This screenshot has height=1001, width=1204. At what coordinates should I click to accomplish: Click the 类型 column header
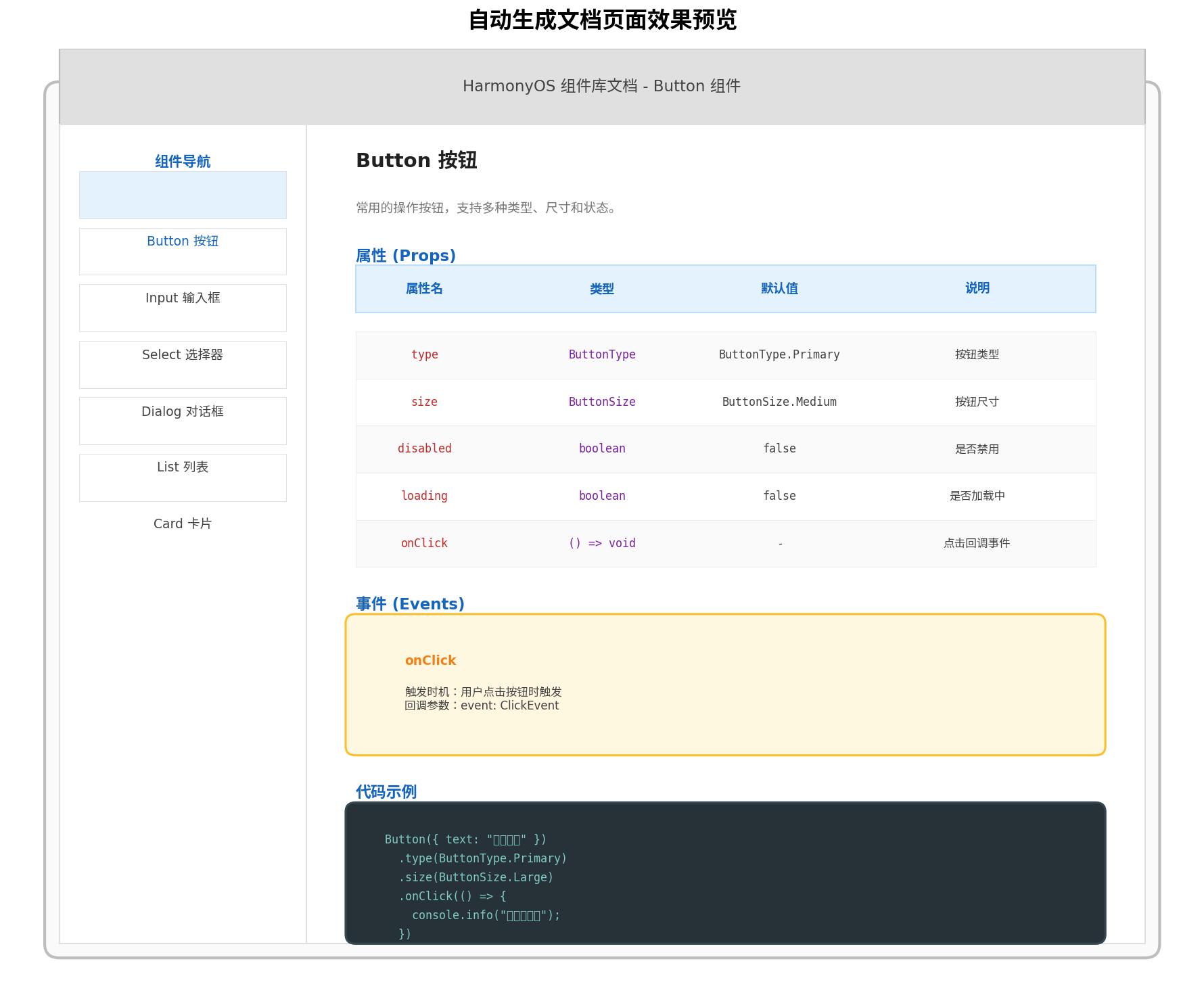coord(602,289)
